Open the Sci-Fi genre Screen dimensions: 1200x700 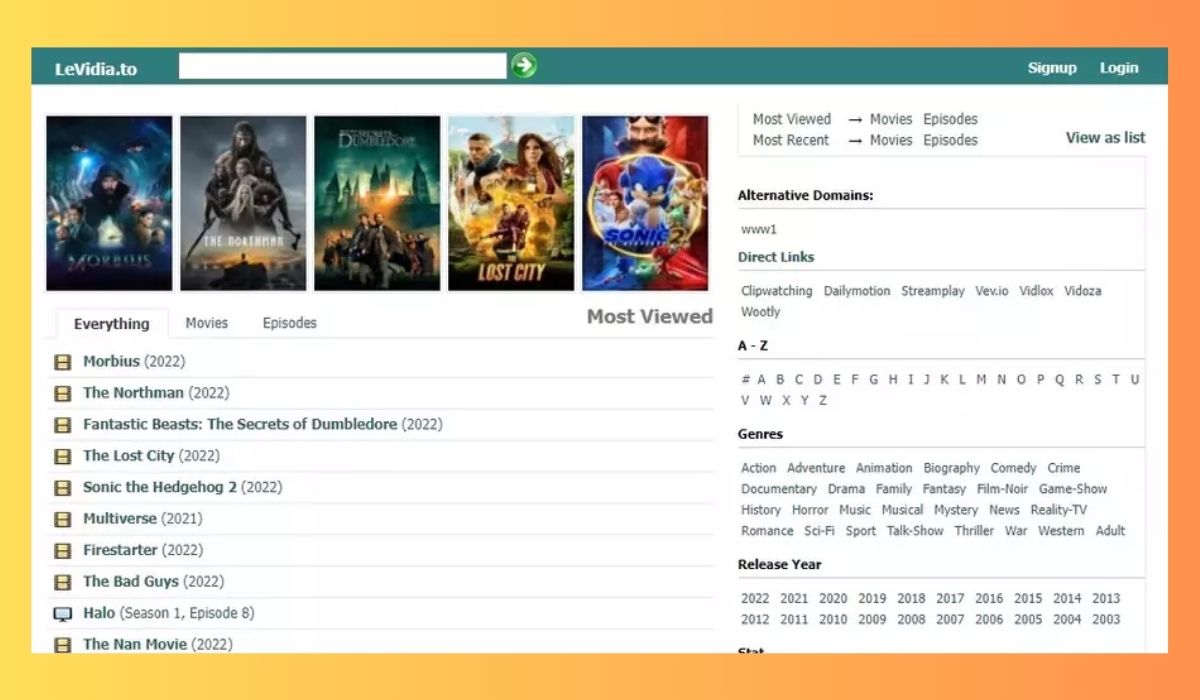point(819,531)
